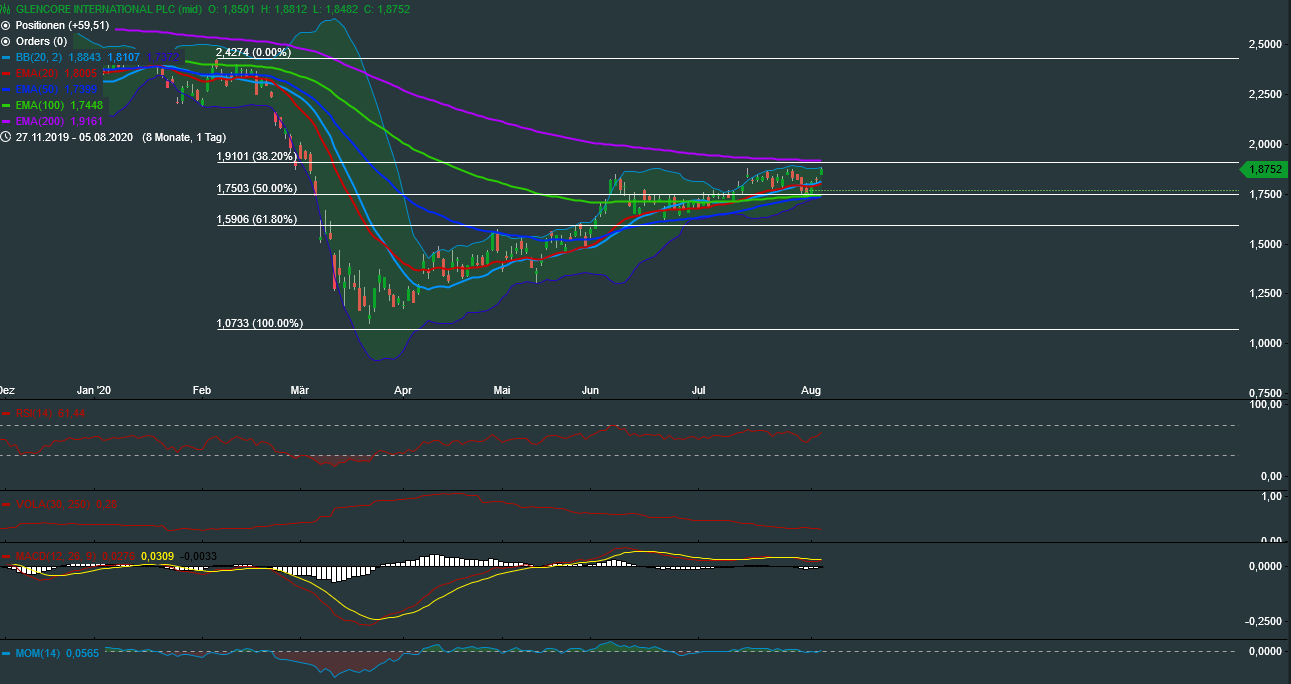Select the magenta EMA(200) colored line marker

click(5, 121)
